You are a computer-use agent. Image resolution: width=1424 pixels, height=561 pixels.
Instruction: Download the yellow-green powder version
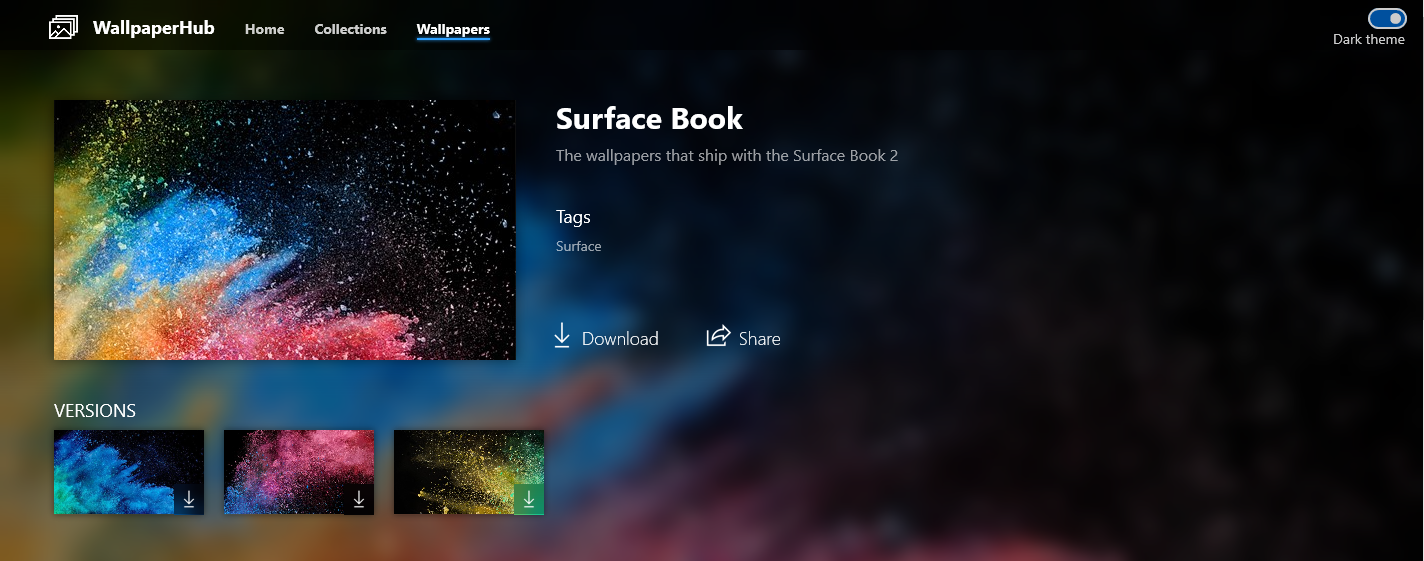click(529, 499)
